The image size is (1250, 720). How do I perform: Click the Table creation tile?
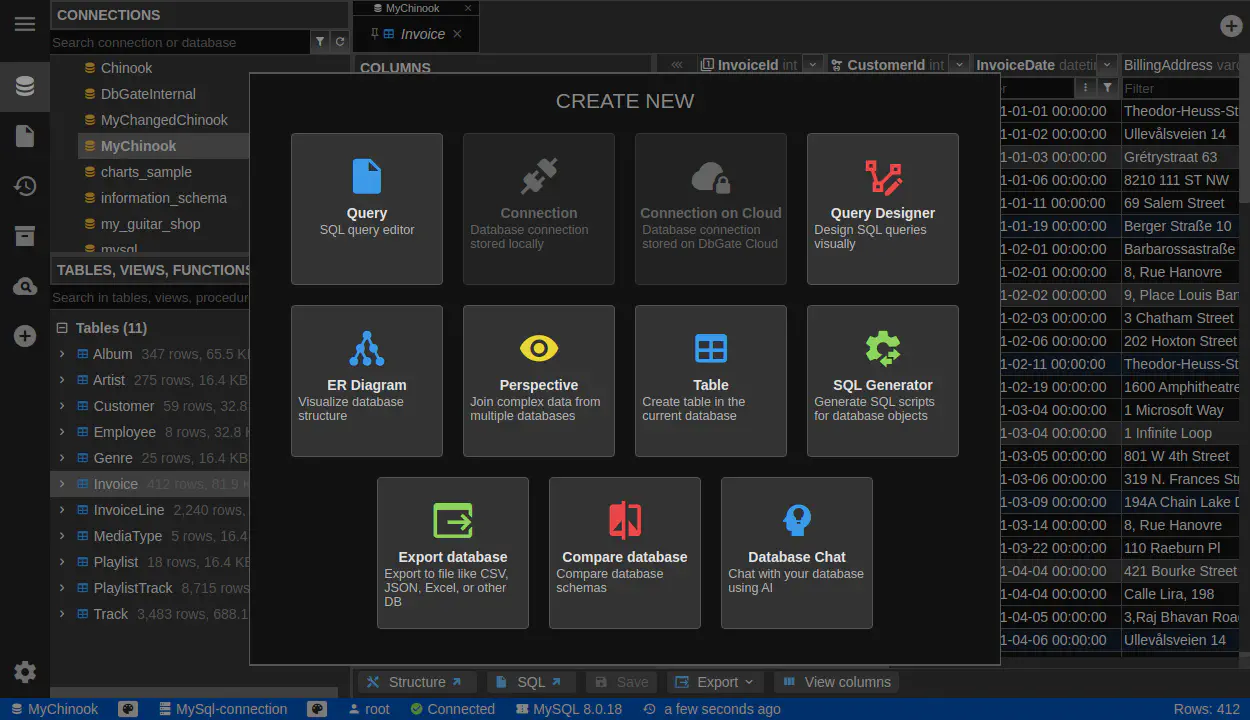pyautogui.click(x=710, y=381)
